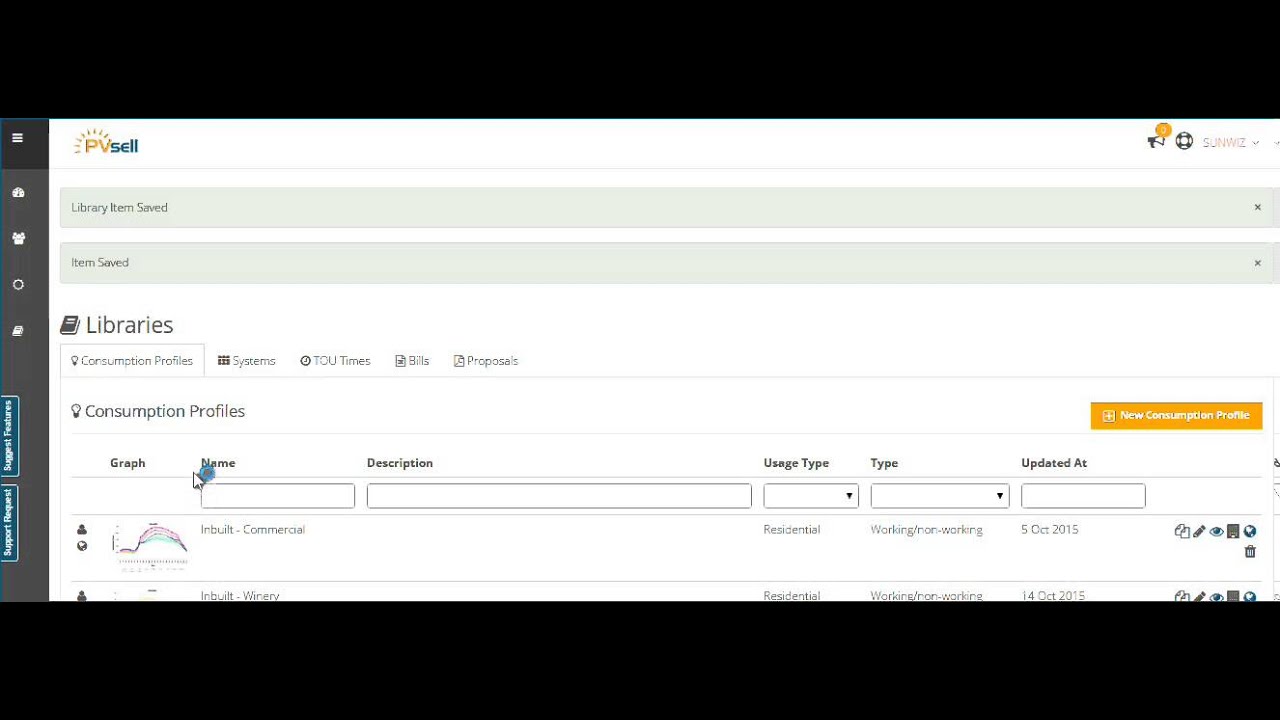Click the Inbuilt - Commercial graph thumbnail
Screen dimensions: 1280x720
point(150,546)
